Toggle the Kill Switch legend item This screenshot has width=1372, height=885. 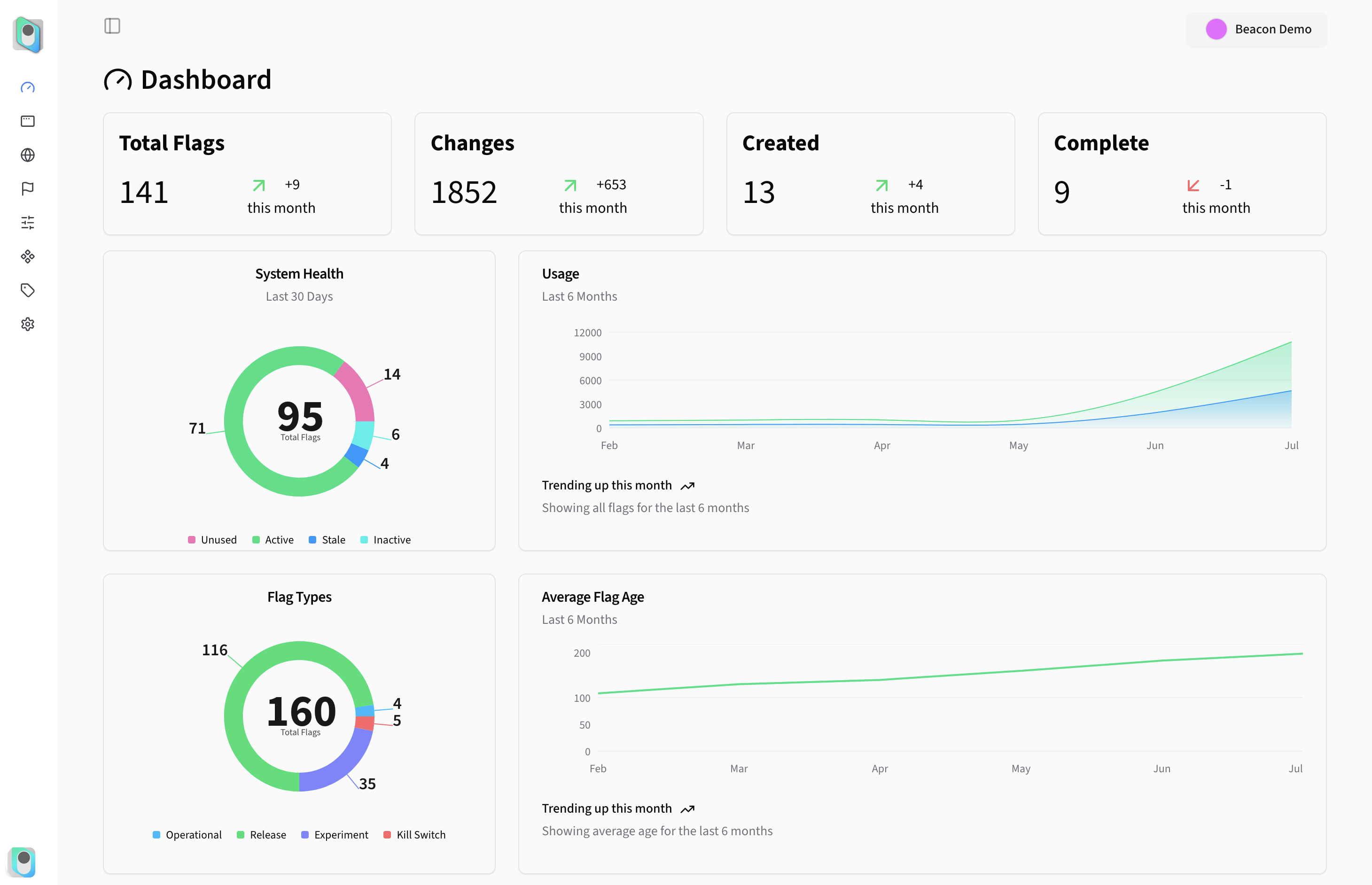[x=414, y=834]
